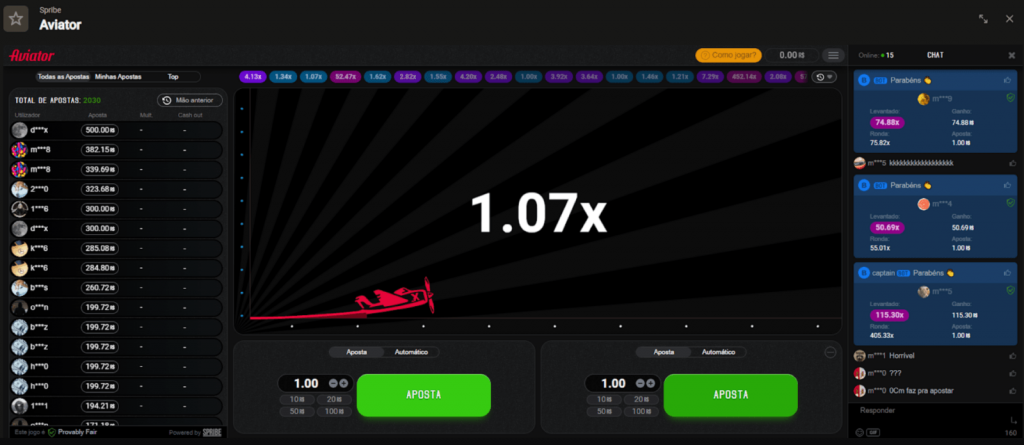Image resolution: width=1024 pixels, height=445 pixels.
Task: Click bet amount 1.00 field in first panel
Action: click(x=306, y=384)
